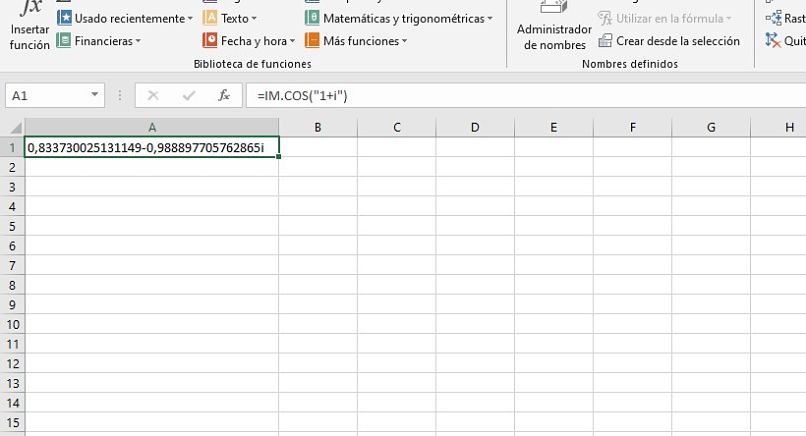Select row 12 header

(x=12, y=364)
